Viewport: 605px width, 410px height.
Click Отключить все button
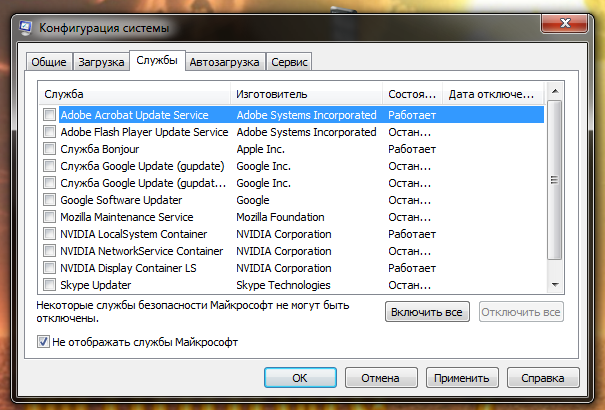pos(521,312)
